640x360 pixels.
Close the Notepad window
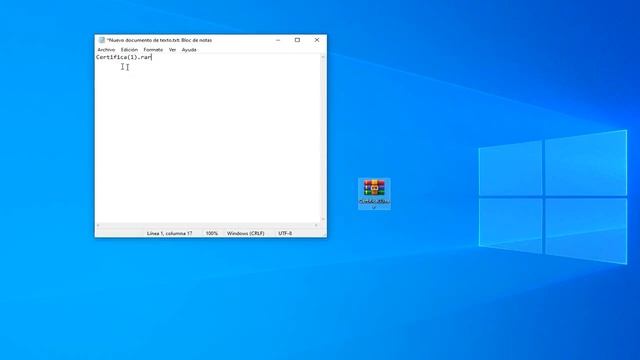point(317,40)
